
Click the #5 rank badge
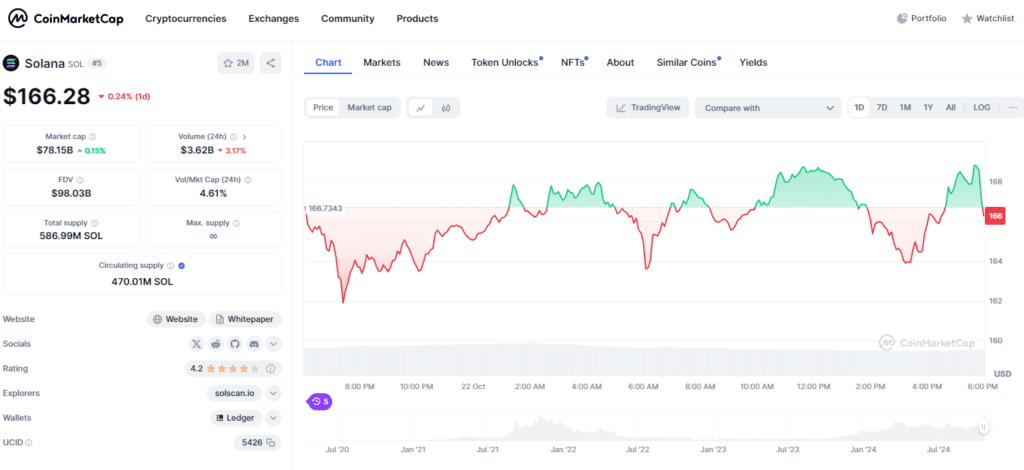coord(97,63)
